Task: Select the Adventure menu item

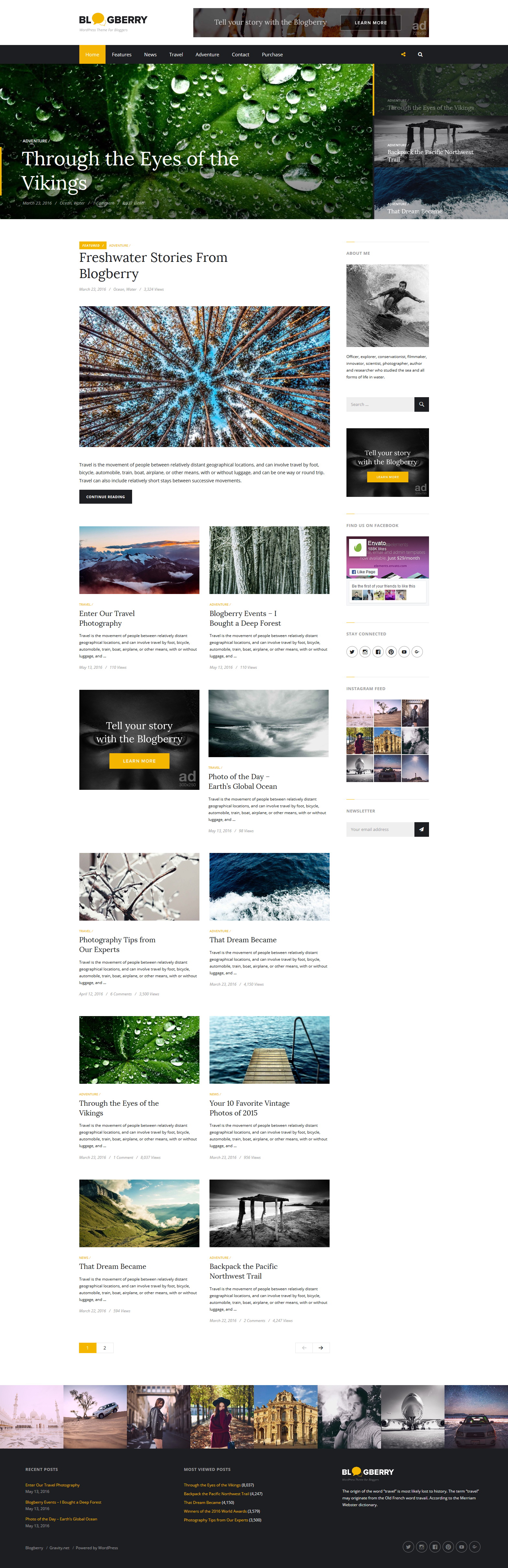Action: click(x=207, y=55)
